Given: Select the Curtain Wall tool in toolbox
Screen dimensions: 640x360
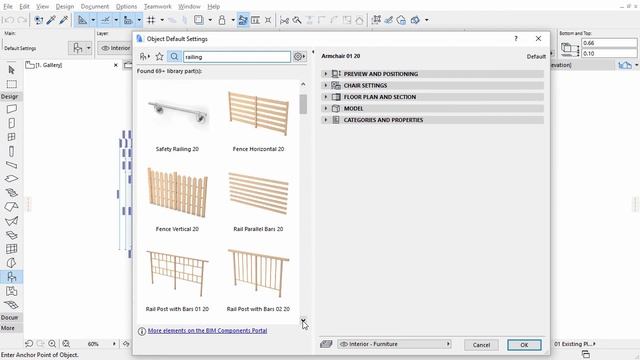Looking at the screenshot, I should (11, 249).
